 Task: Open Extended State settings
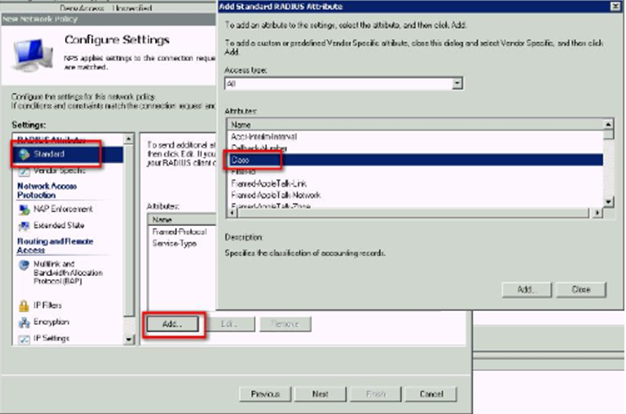click(59, 226)
